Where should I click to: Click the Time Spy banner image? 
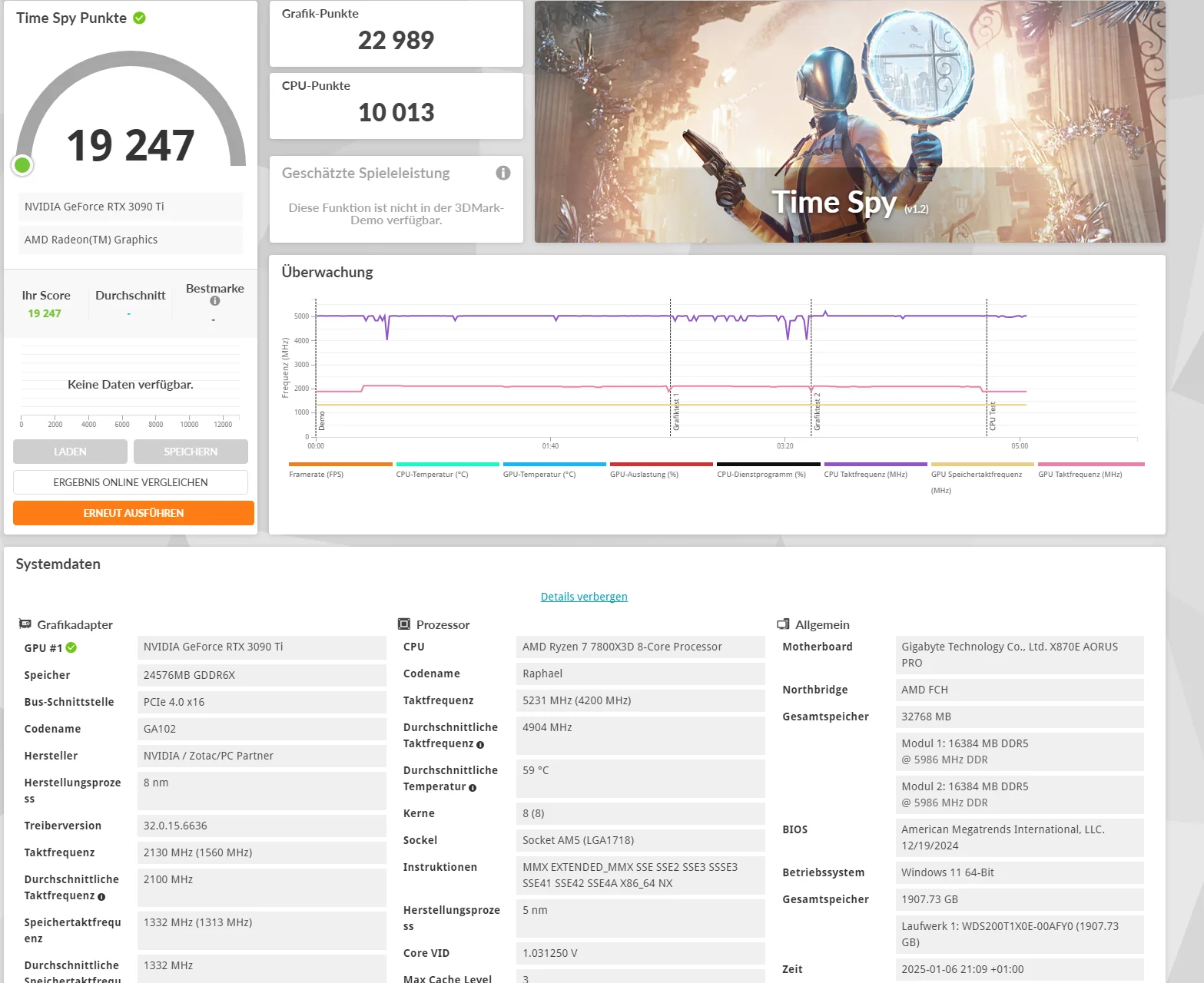point(850,121)
